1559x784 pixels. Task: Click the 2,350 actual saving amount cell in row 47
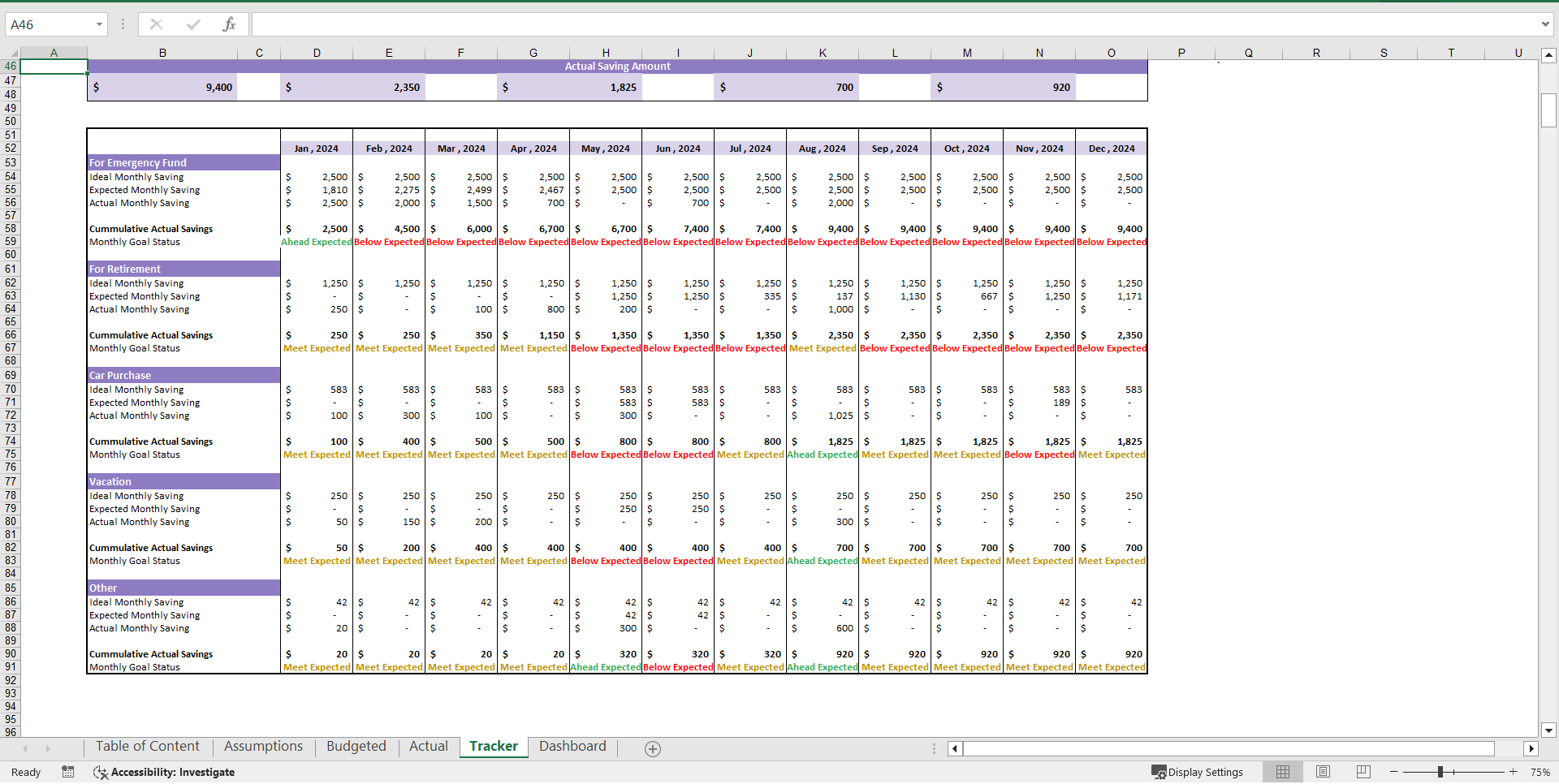click(352, 87)
